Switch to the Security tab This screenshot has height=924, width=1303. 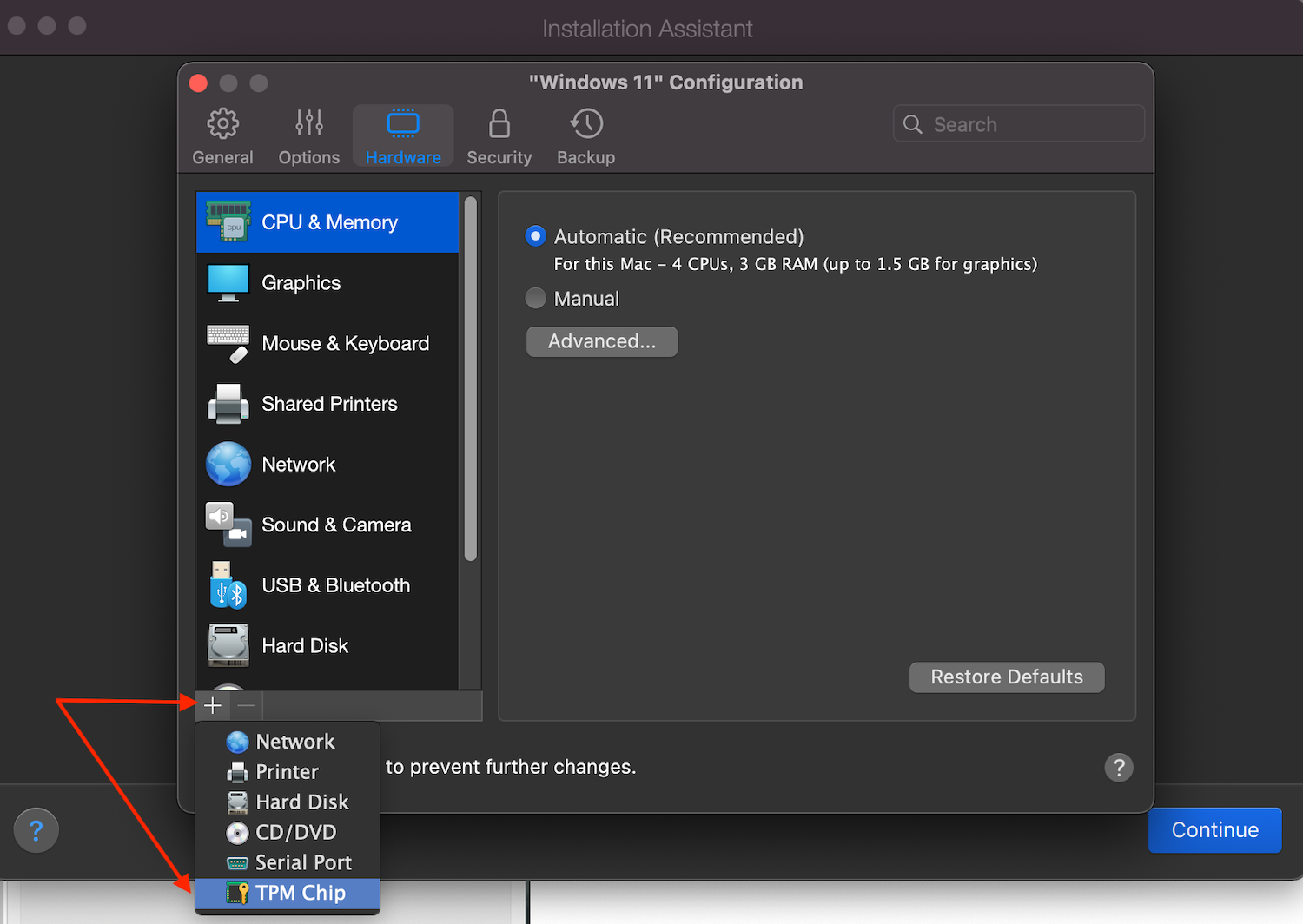499,135
